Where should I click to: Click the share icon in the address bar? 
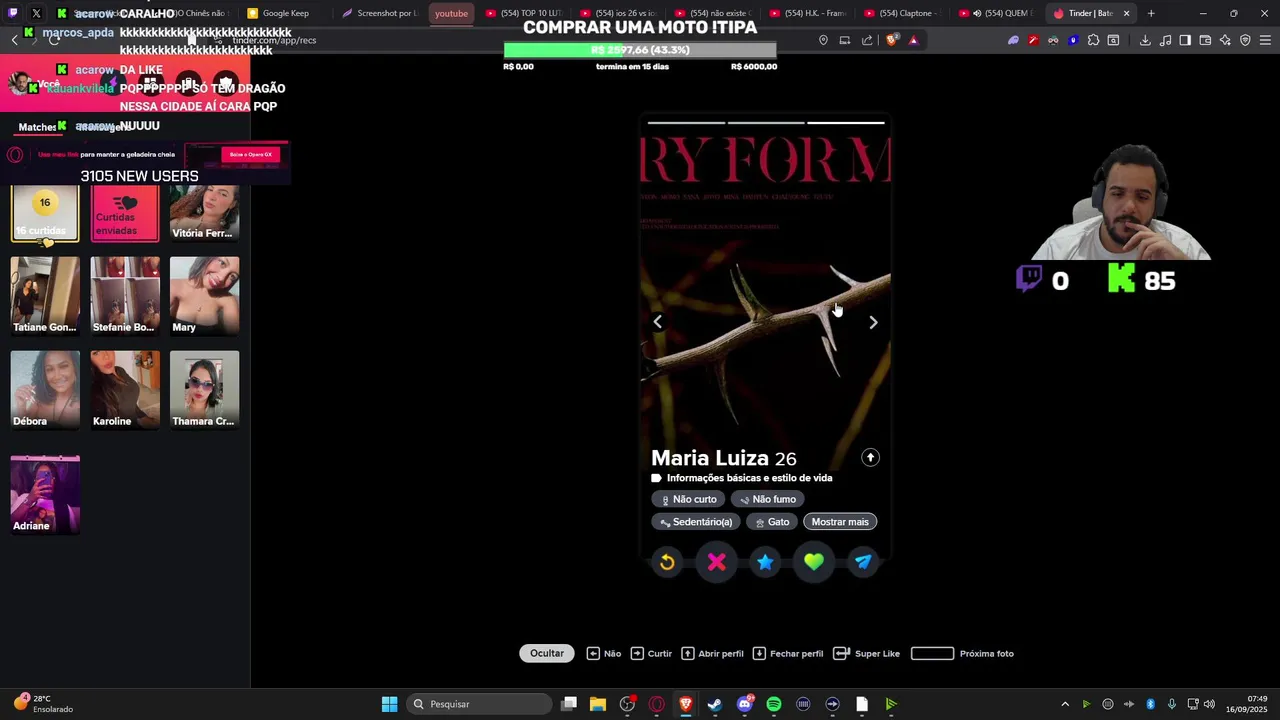pos(867,40)
